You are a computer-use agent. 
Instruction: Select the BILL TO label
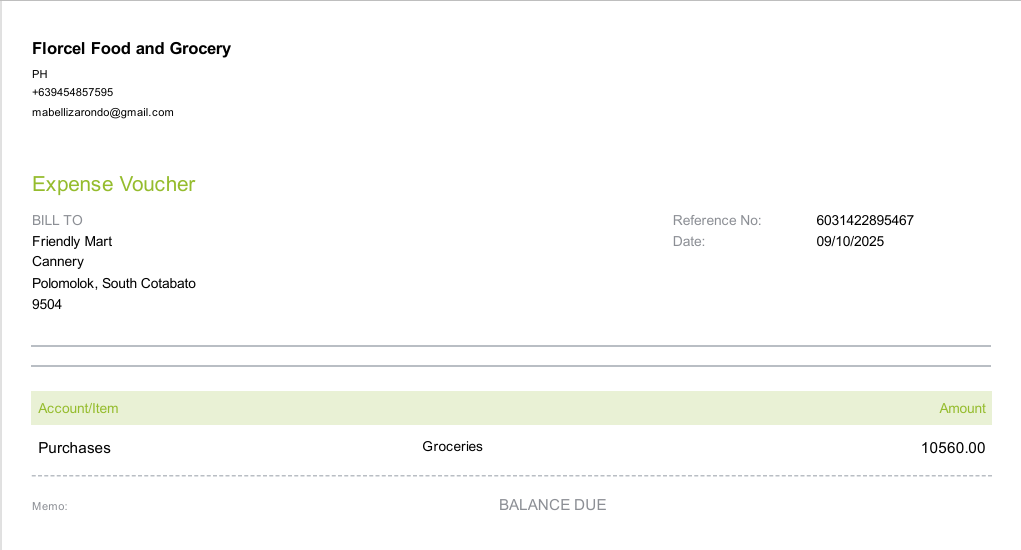pos(57,220)
